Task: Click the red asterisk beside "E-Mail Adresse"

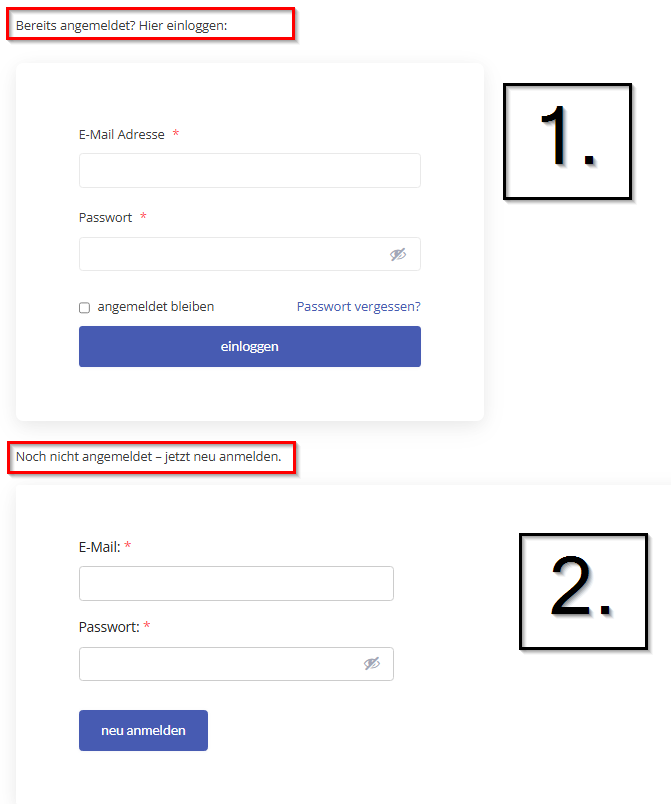Action: 176,134
